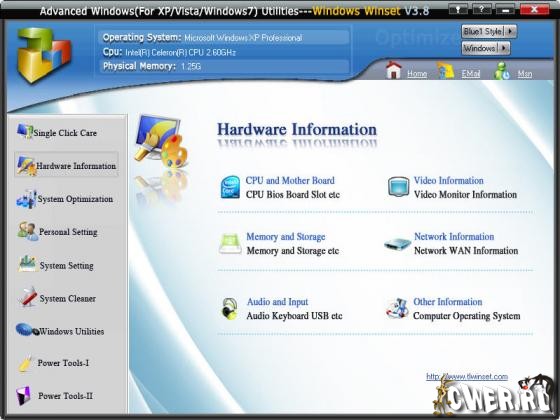Close the Windows Winset window

tap(534, 9)
